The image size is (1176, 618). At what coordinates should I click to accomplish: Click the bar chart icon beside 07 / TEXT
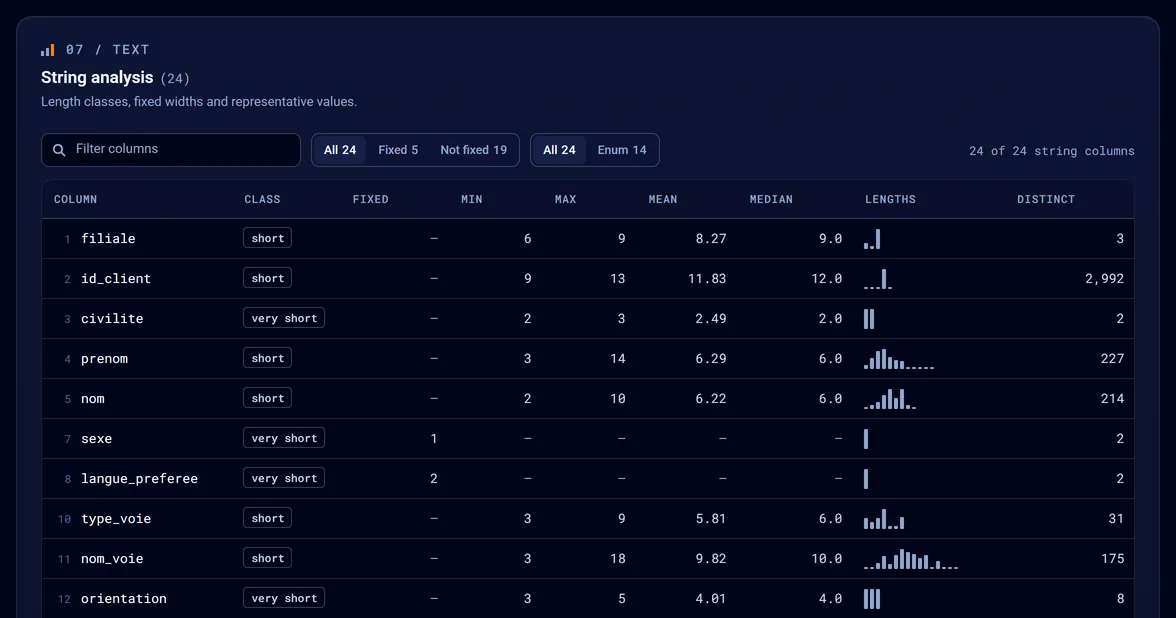coord(47,50)
